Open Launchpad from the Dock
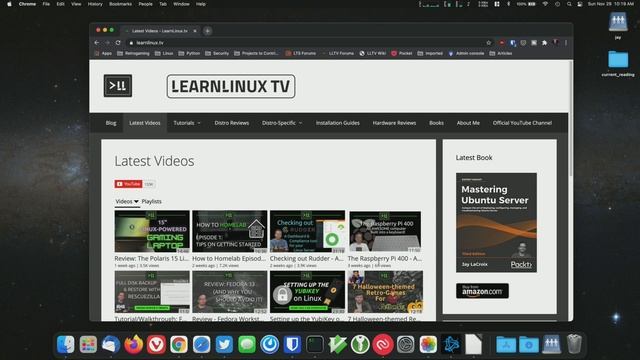 tap(88, 344)
